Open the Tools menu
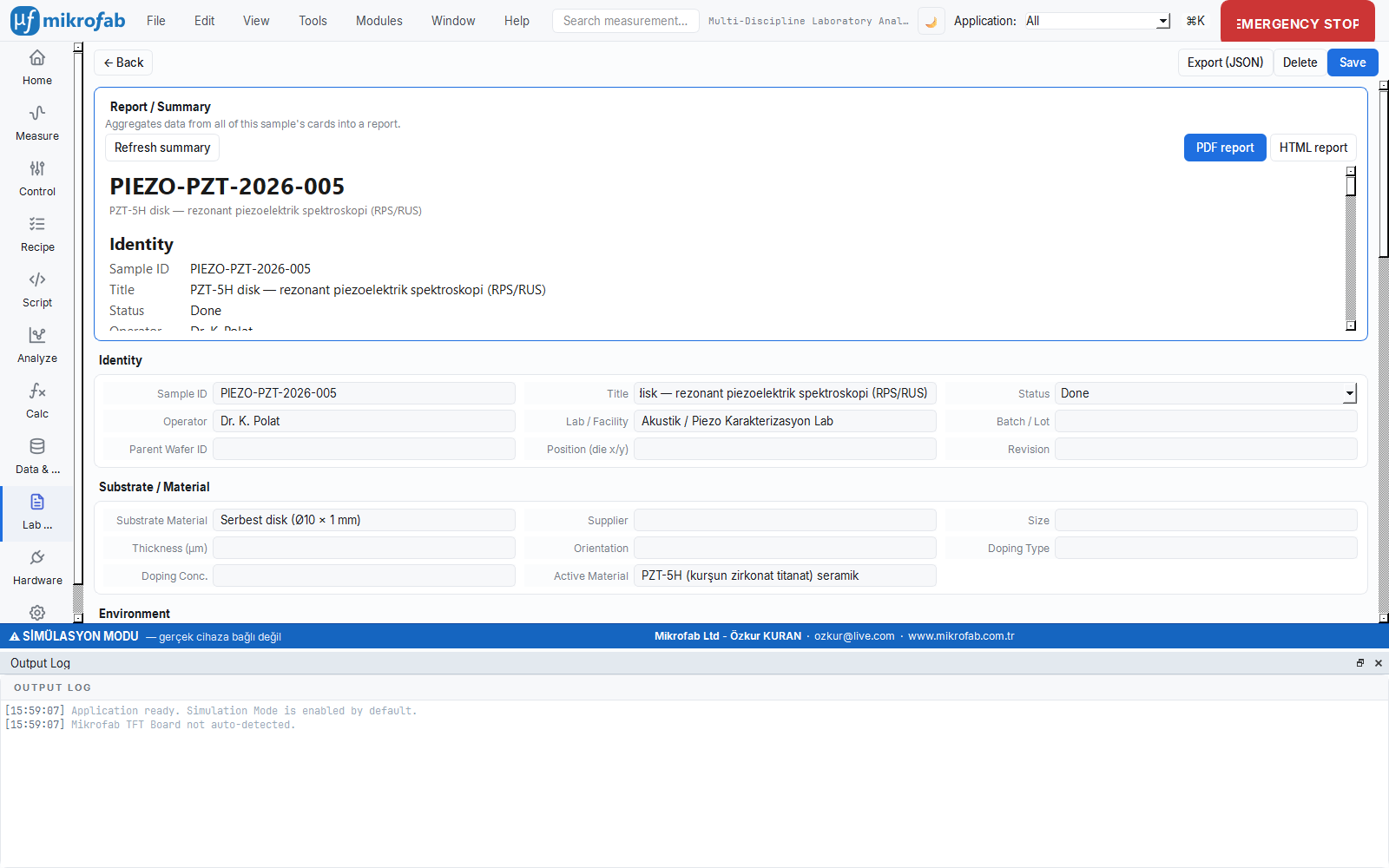This screenshot has height=868, width=1389. pos(313,21)
